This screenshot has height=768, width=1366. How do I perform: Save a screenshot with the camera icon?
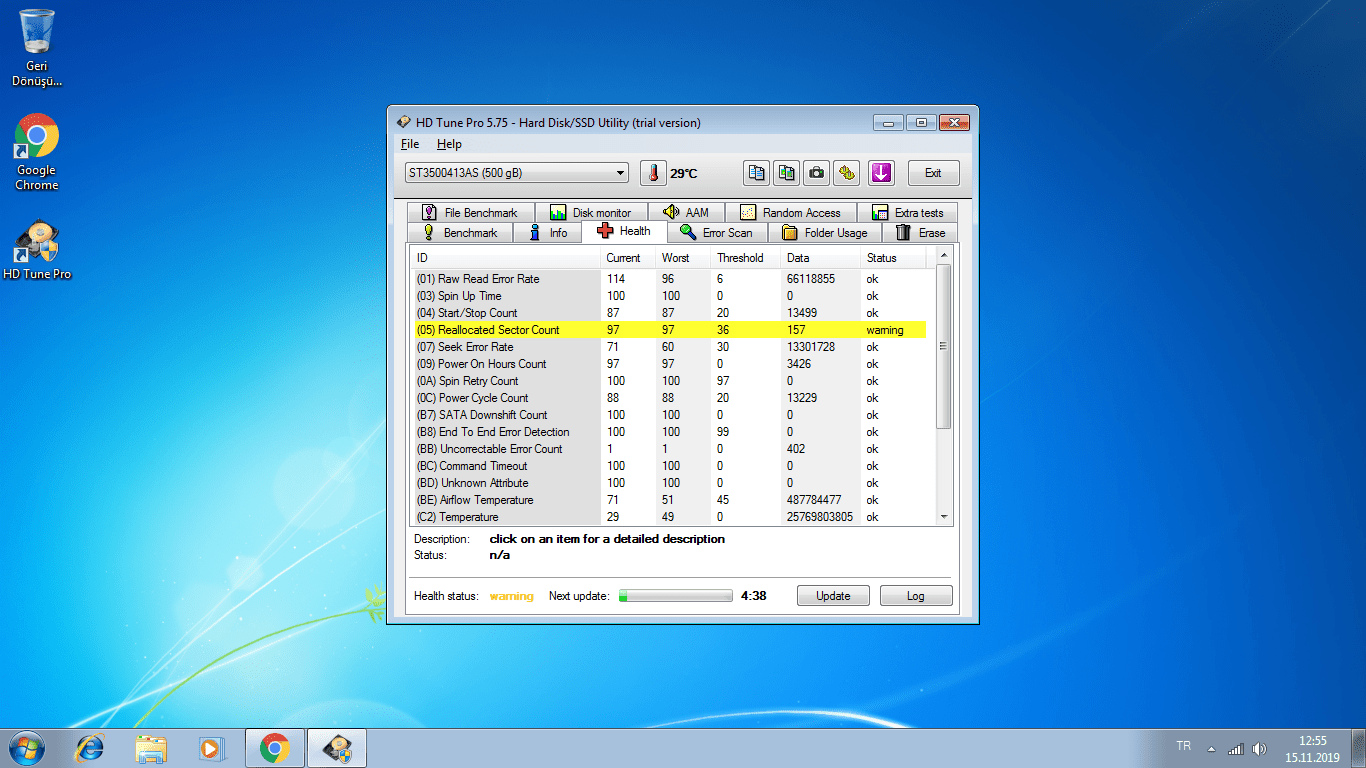pyautogui.click(x=817, y=173)
